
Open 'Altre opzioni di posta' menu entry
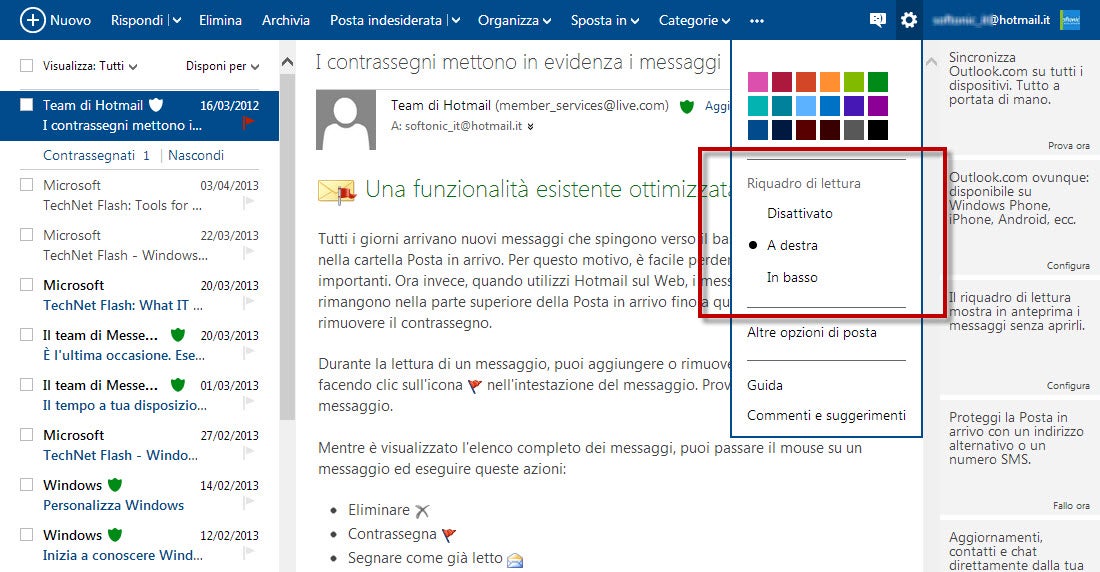click(811, 332)
